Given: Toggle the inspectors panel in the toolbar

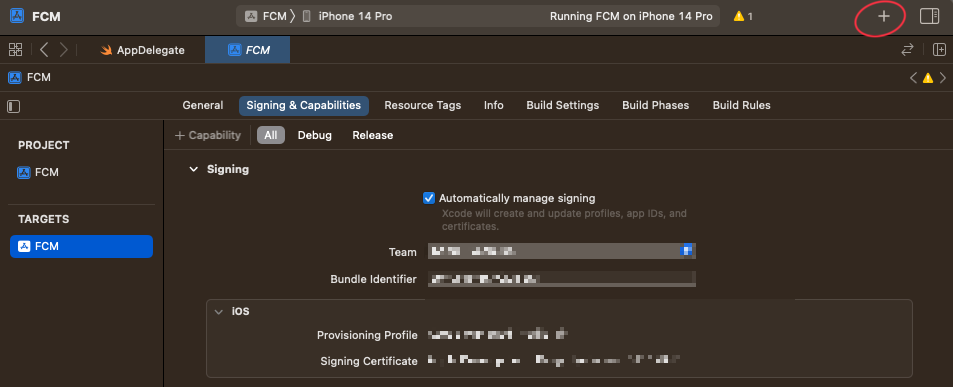Looking at the screenshot, I should tap(929, 16).
